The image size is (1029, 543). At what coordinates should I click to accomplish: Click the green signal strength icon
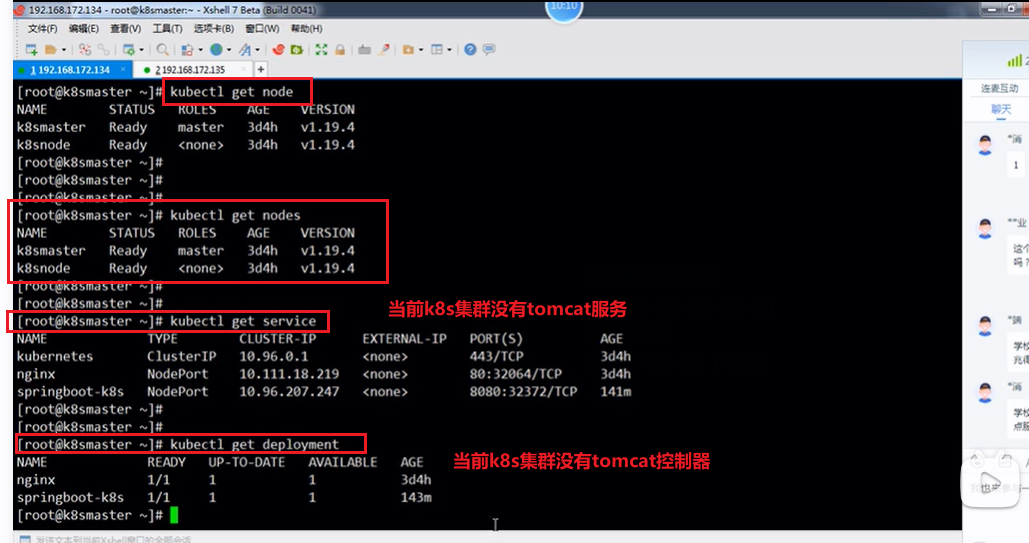coord(1015,60)
